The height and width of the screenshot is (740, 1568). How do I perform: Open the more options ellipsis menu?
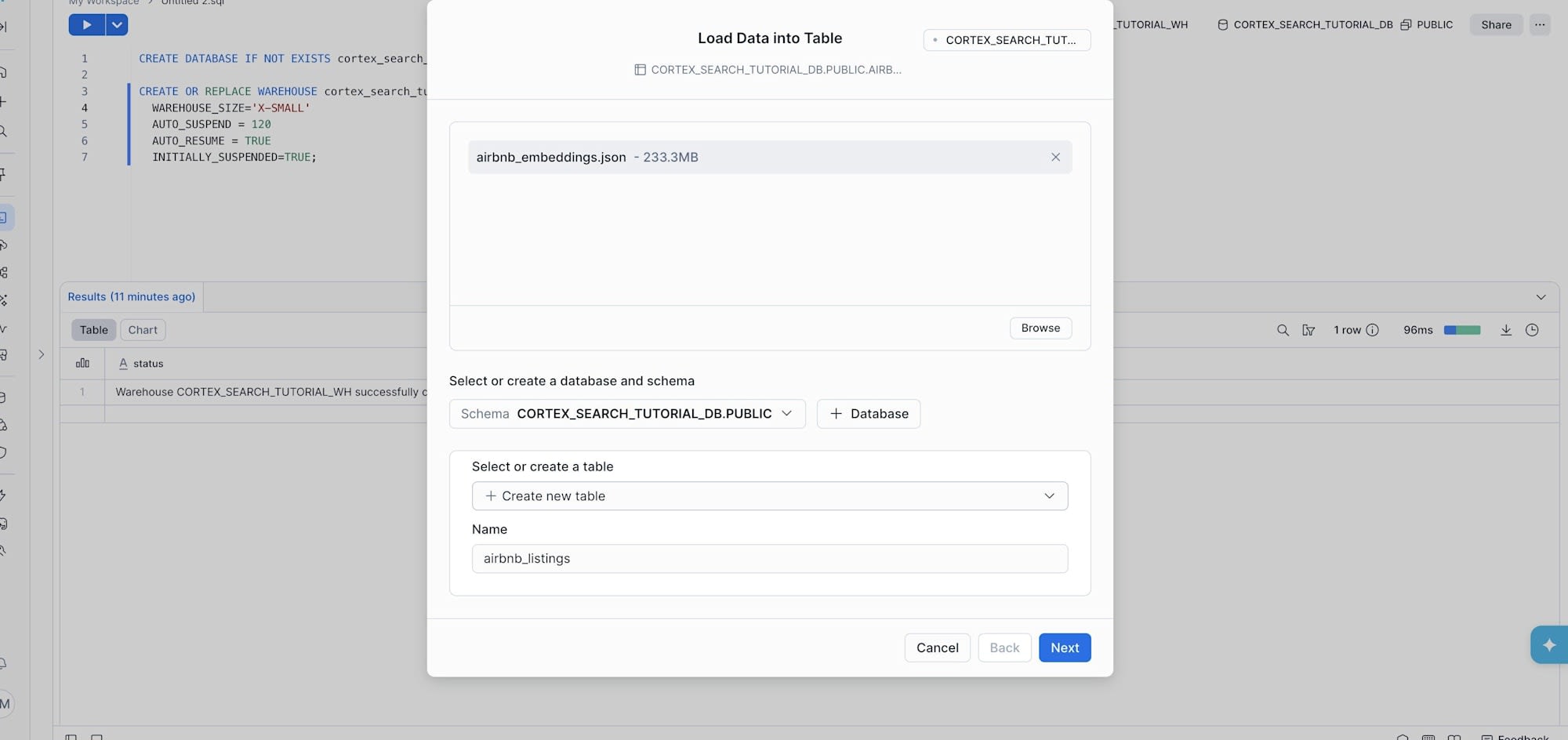point(1540,25)
